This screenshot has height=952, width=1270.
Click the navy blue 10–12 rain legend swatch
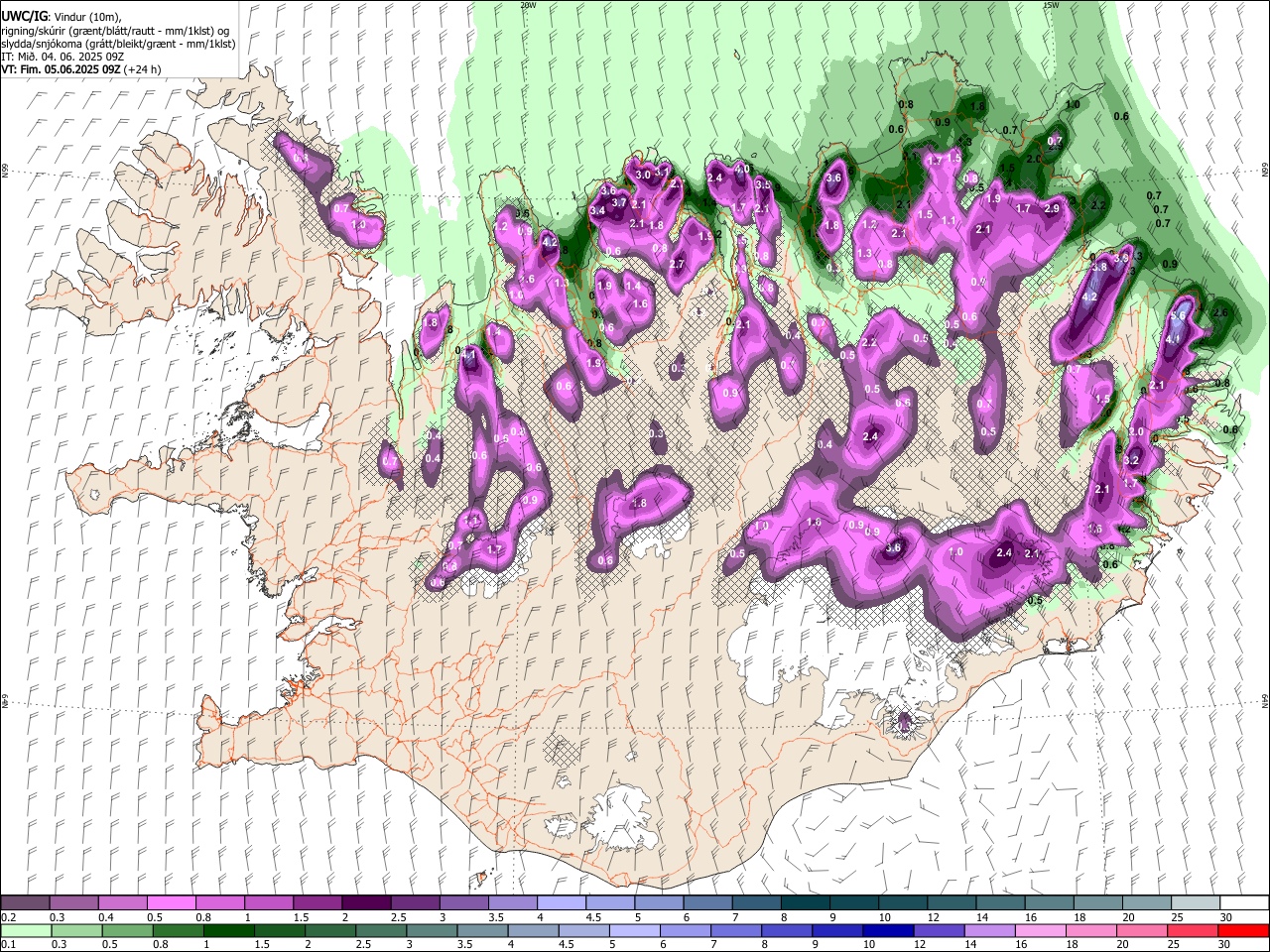888,931
